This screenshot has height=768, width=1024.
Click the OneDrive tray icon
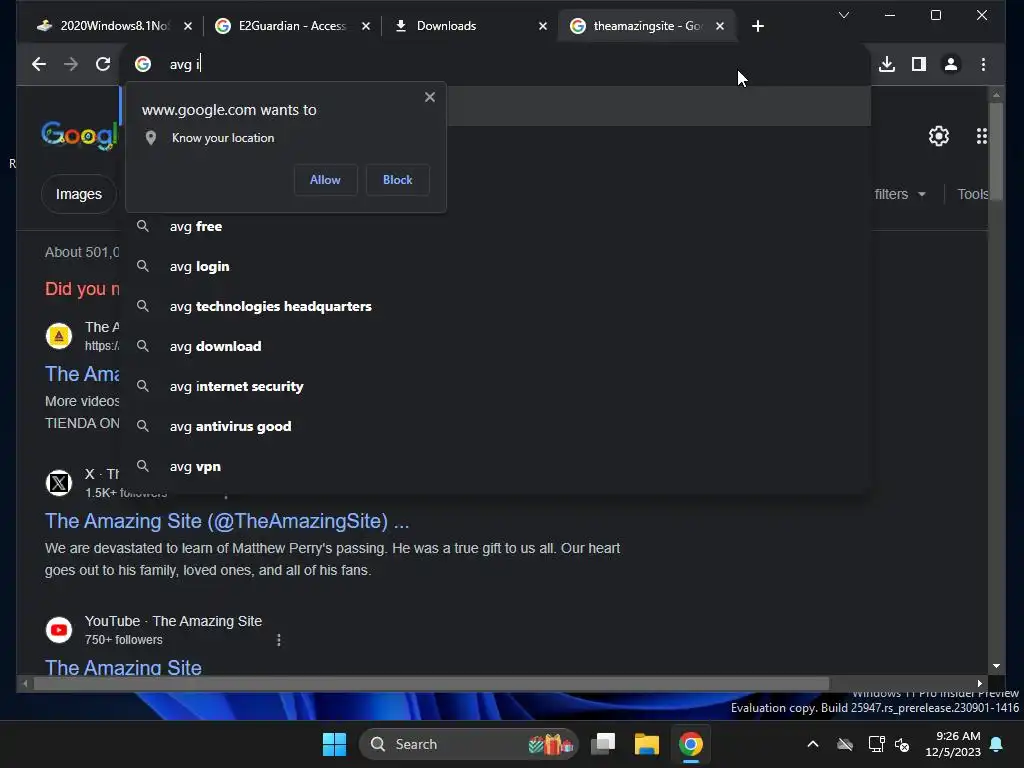(x=845, y=744)
